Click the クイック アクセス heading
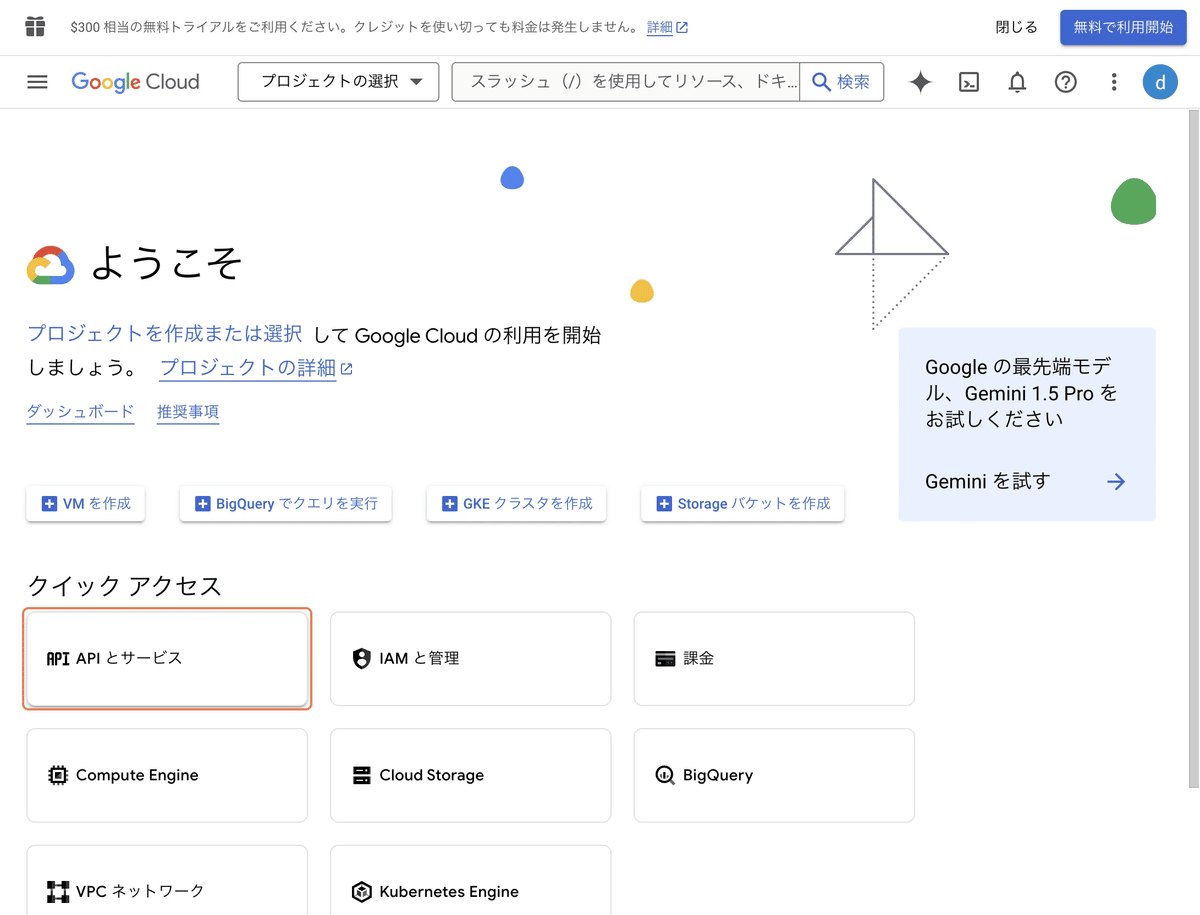 124,586
